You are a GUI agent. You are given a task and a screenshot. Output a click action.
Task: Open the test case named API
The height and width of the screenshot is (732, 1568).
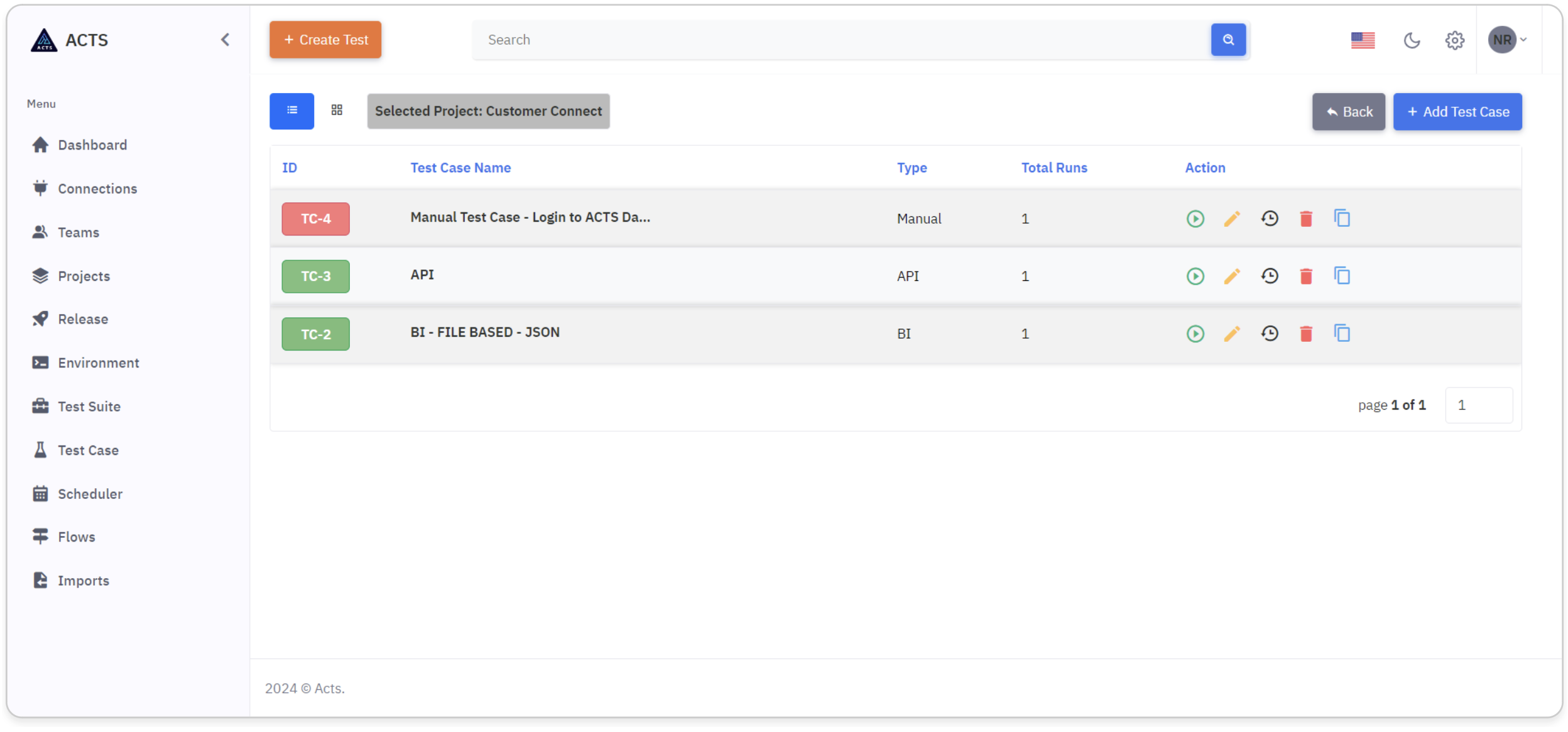click(x=422, y=275)
